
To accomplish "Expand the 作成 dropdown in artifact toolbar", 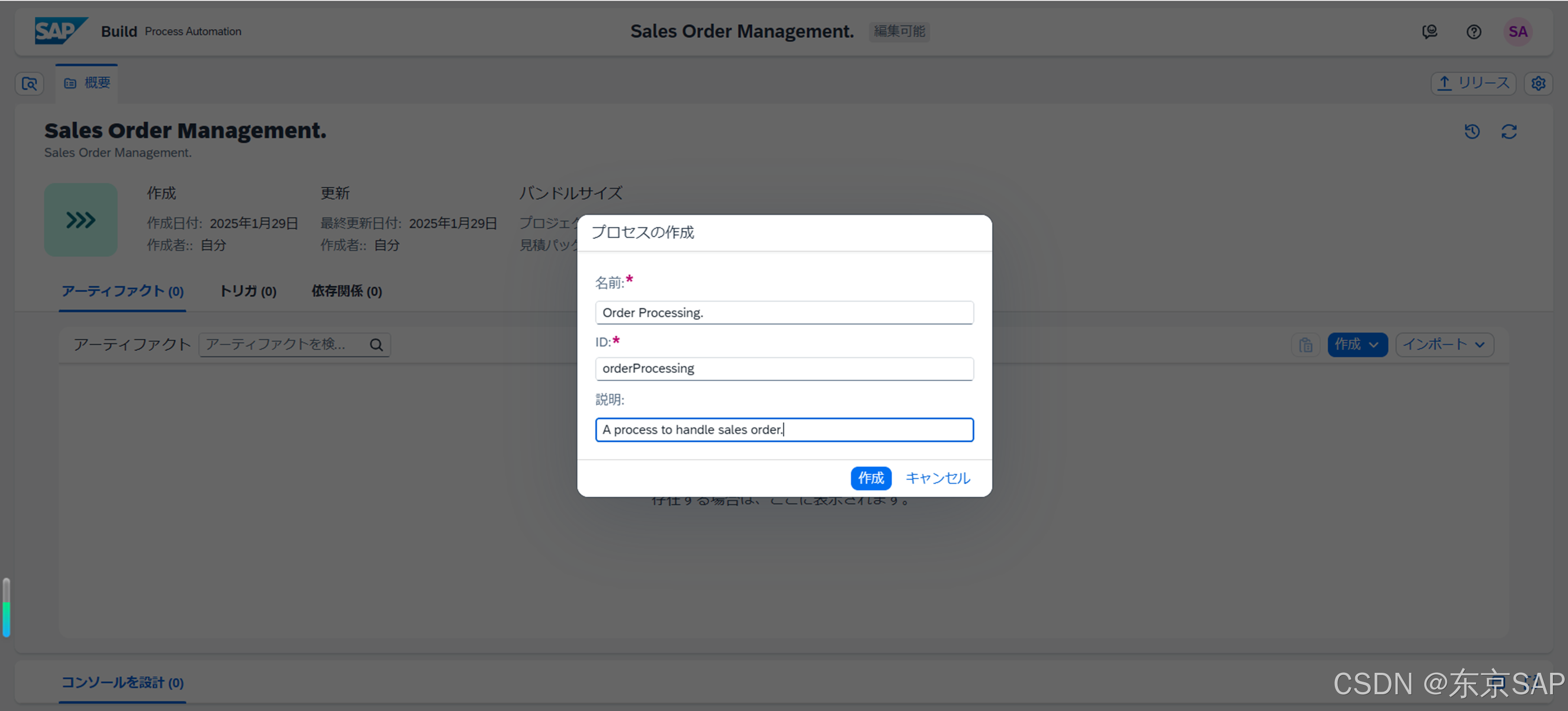I will click(1357, 345).
